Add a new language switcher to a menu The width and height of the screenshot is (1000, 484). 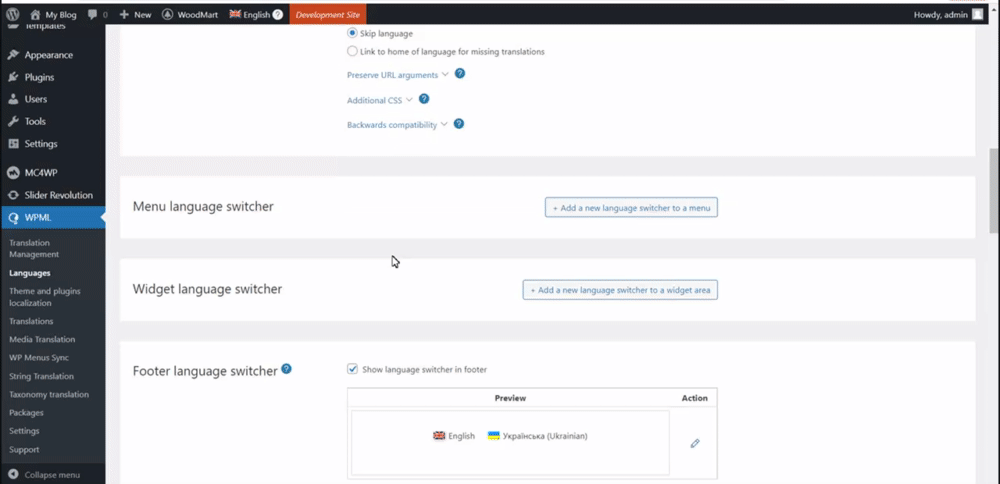pyautogui.click(x=631, y=207)
